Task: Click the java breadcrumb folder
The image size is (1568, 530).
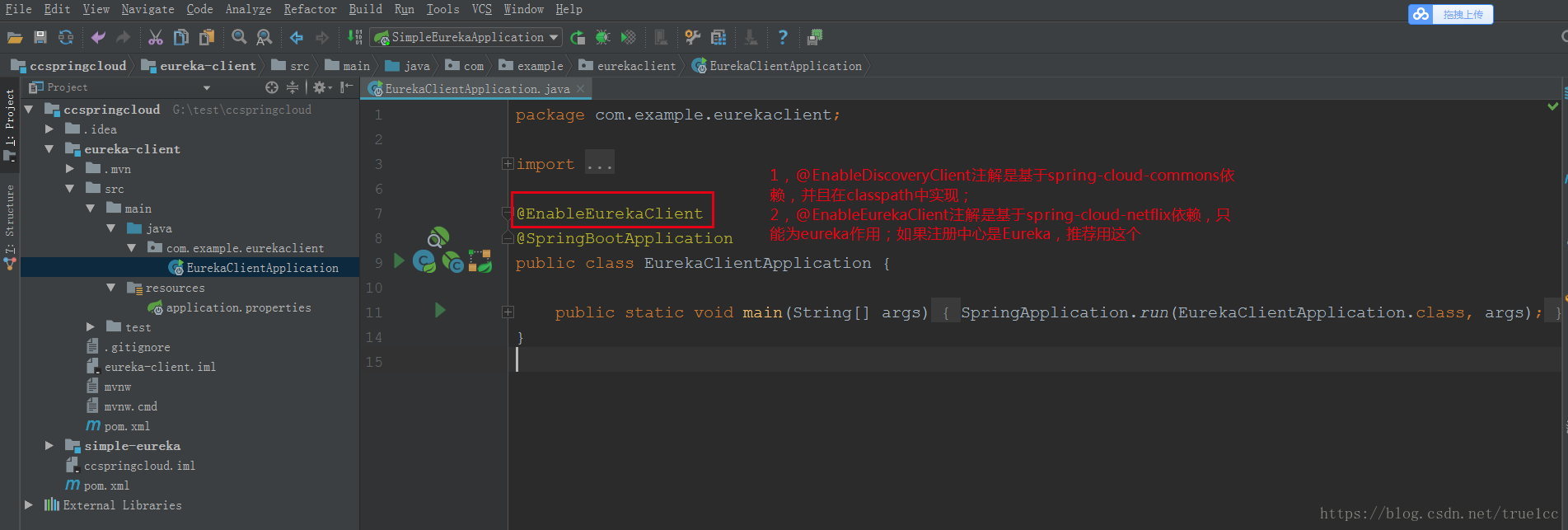Action: (x=408, y=66)
